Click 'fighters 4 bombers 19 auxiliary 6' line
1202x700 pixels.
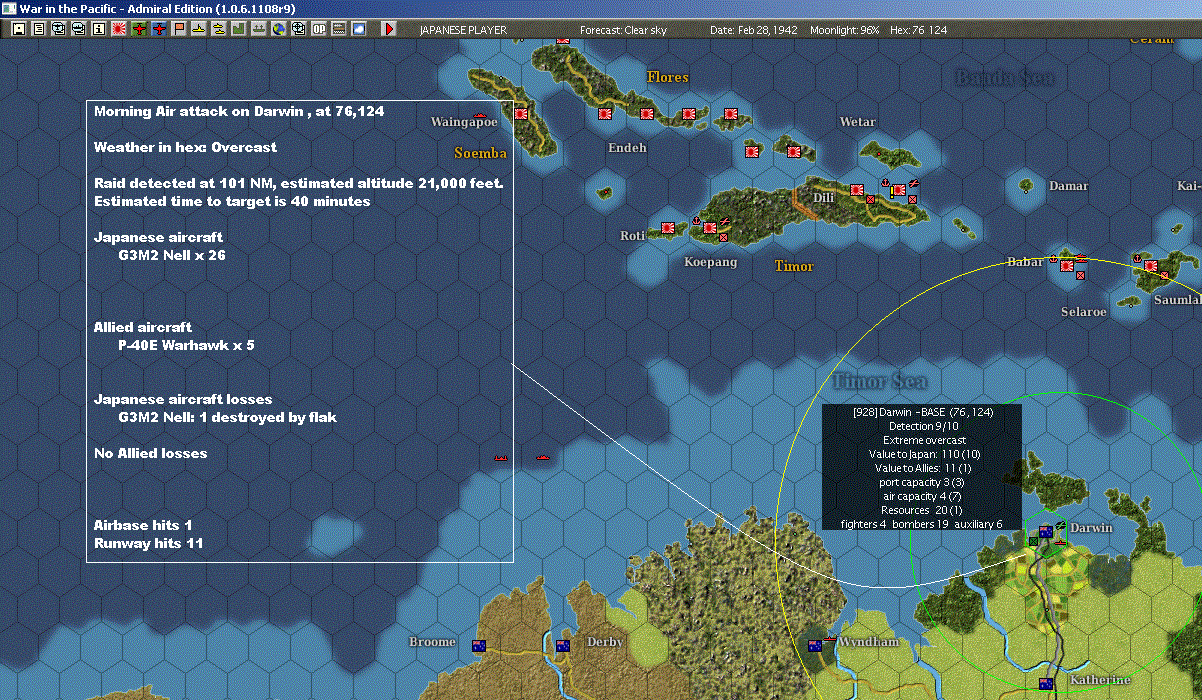tap(921, 524)
